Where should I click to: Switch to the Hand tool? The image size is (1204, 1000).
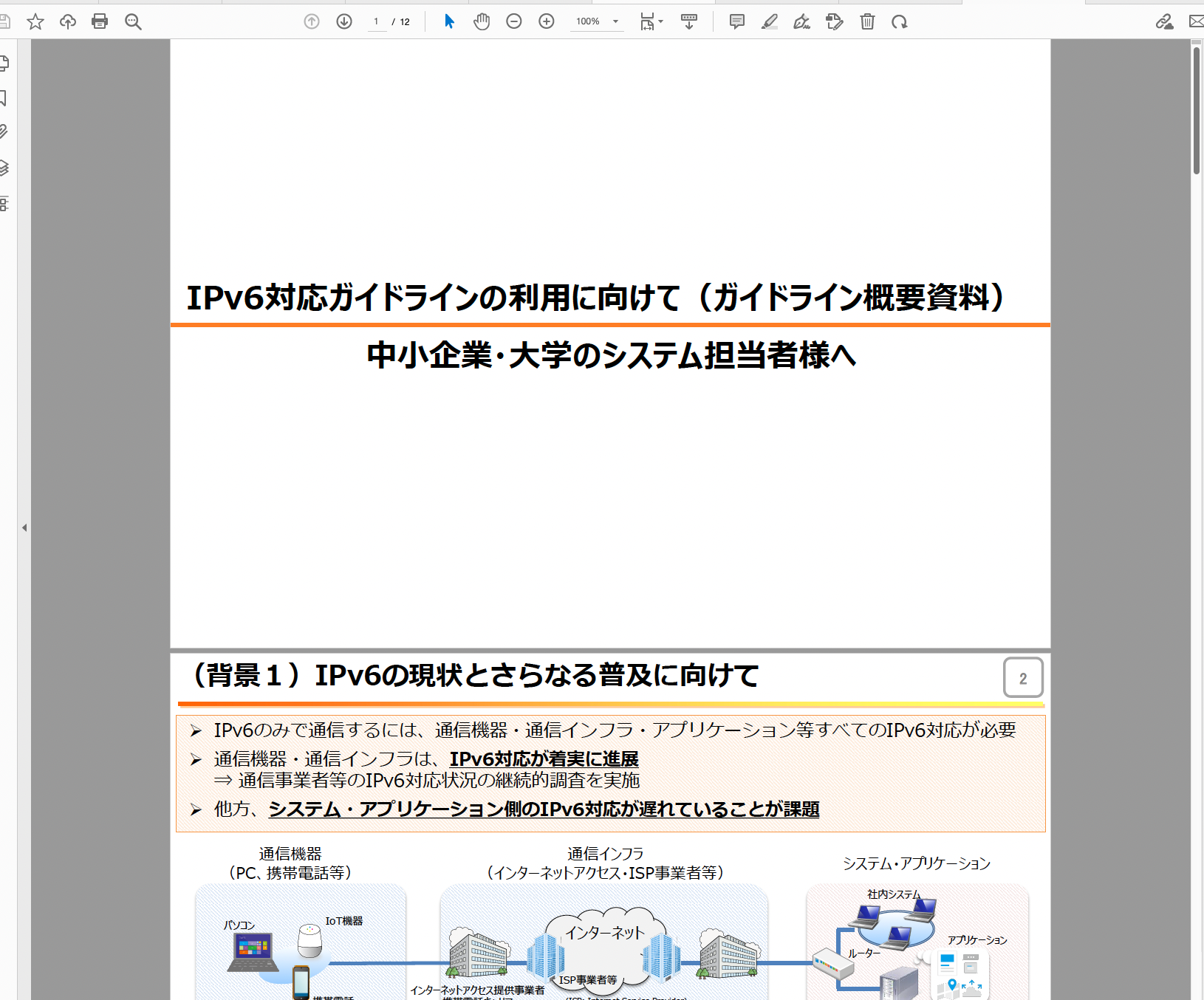point(482,21)
